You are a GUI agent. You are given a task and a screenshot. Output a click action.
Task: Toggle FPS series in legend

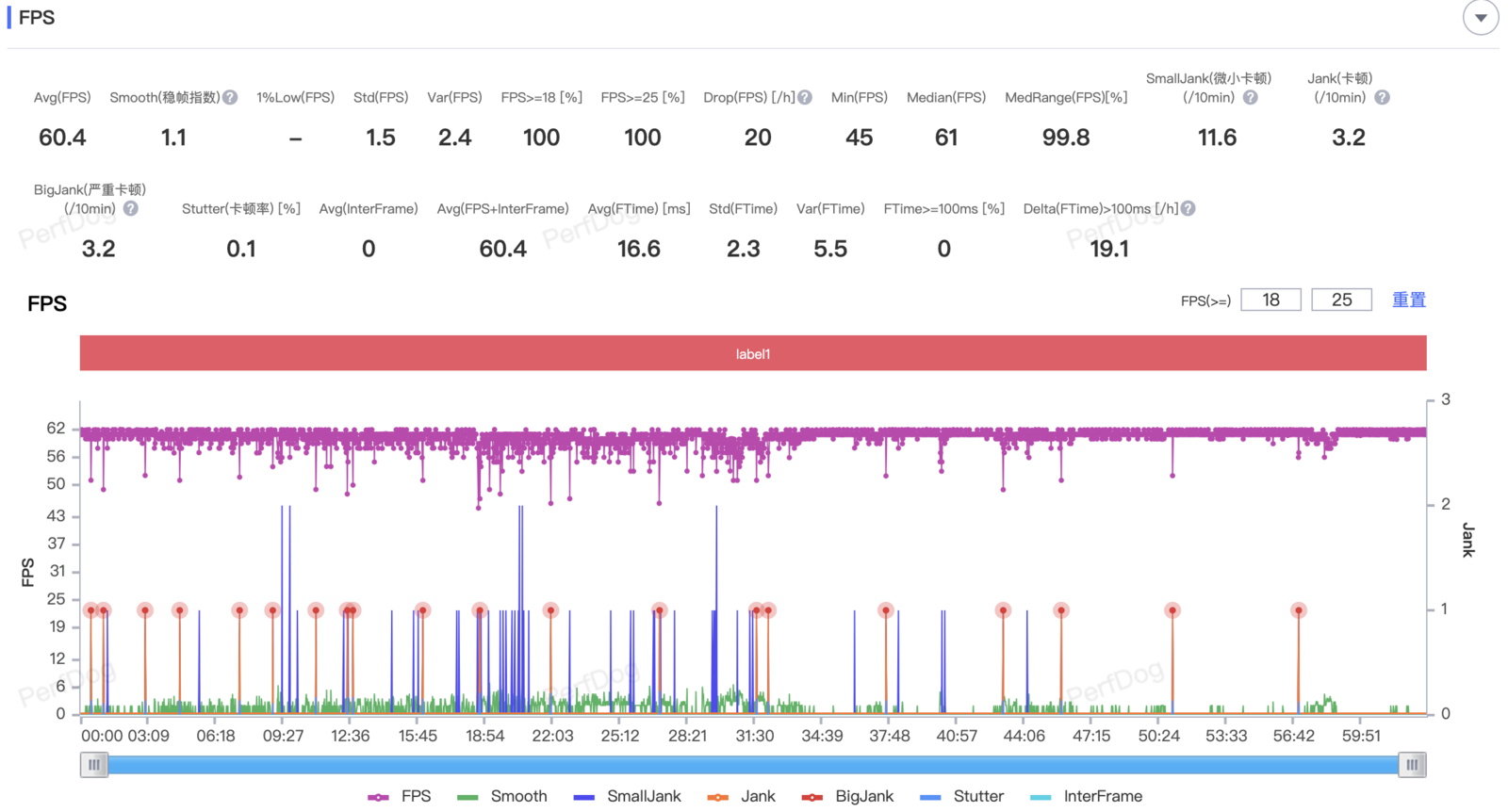[x=400, y=796]
